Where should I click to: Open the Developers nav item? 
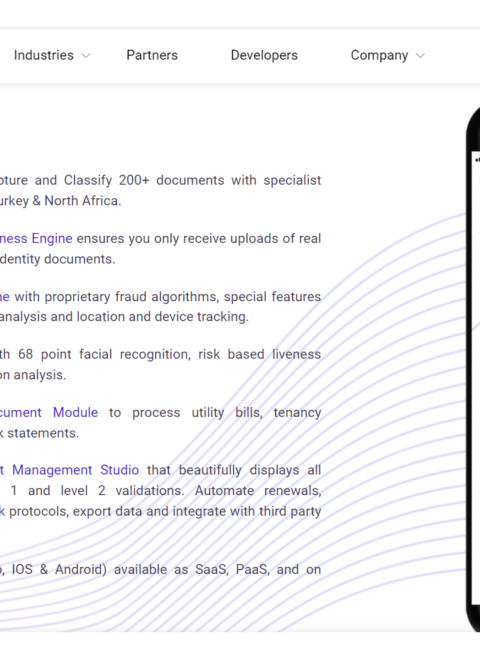pyautogui.click(x=264, y=55)
